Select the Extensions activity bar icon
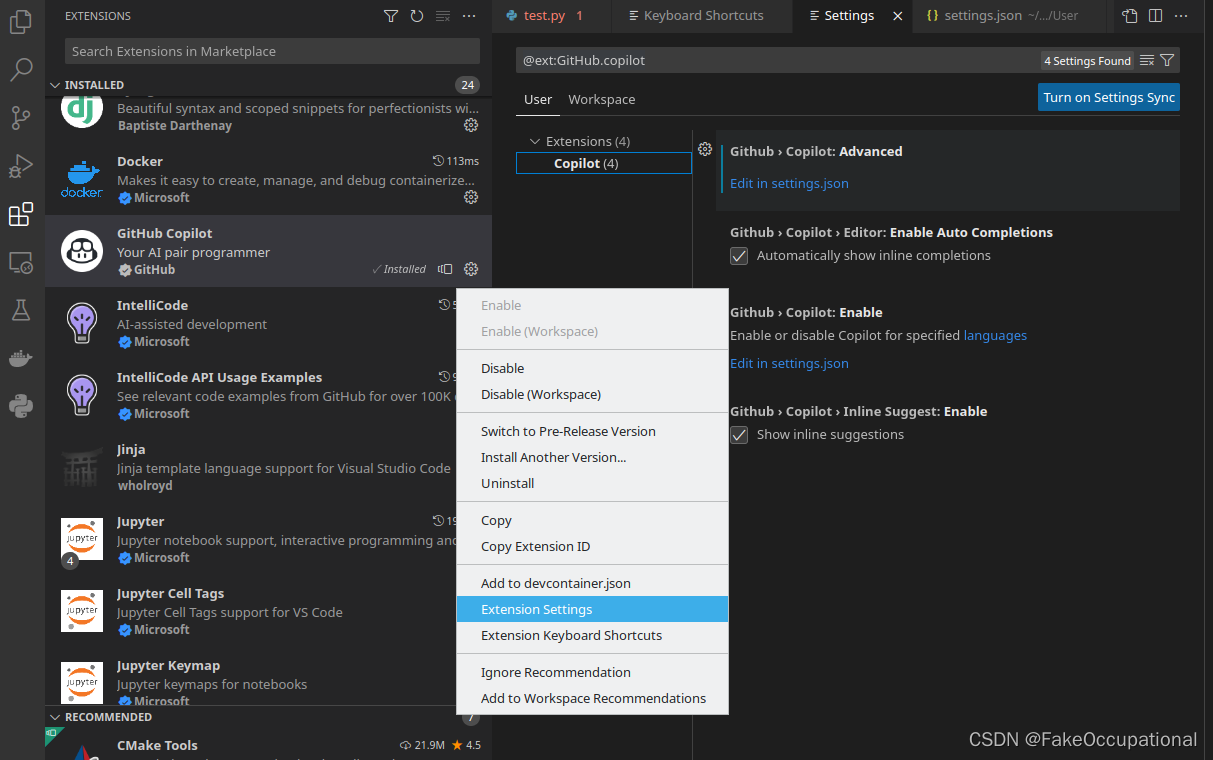The height and width of the screenshot is (760, 1213). point(22,214)
